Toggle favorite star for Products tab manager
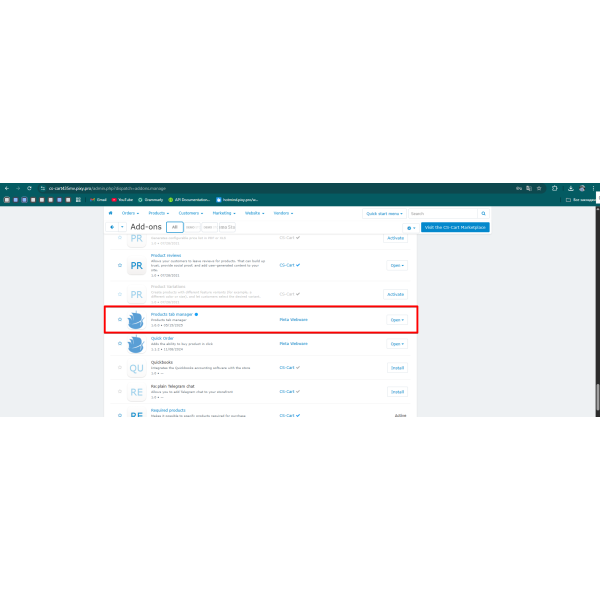 click(x=120, y=320)
